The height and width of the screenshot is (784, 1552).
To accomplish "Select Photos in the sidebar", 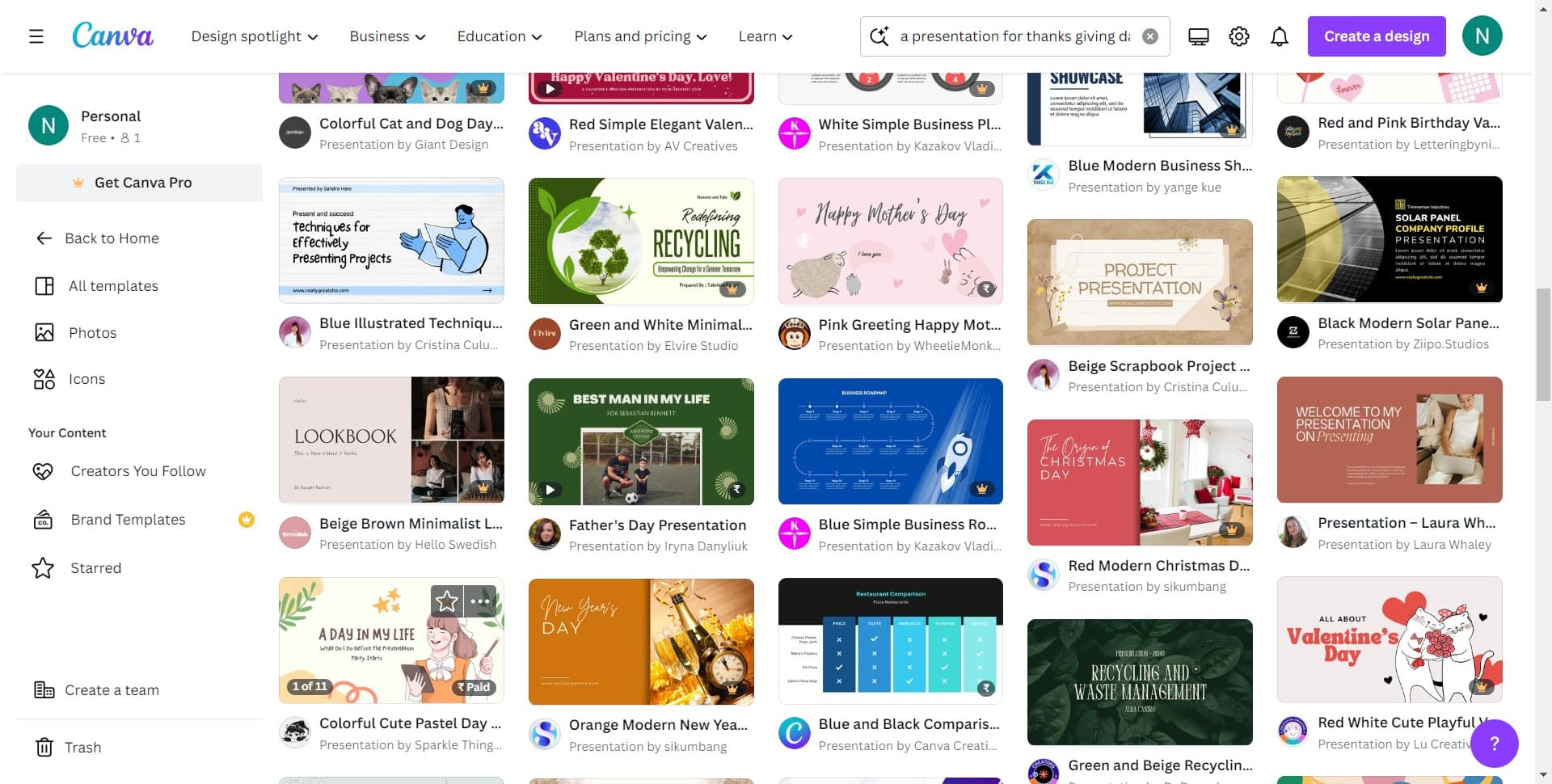I will [x=93, y=332].
